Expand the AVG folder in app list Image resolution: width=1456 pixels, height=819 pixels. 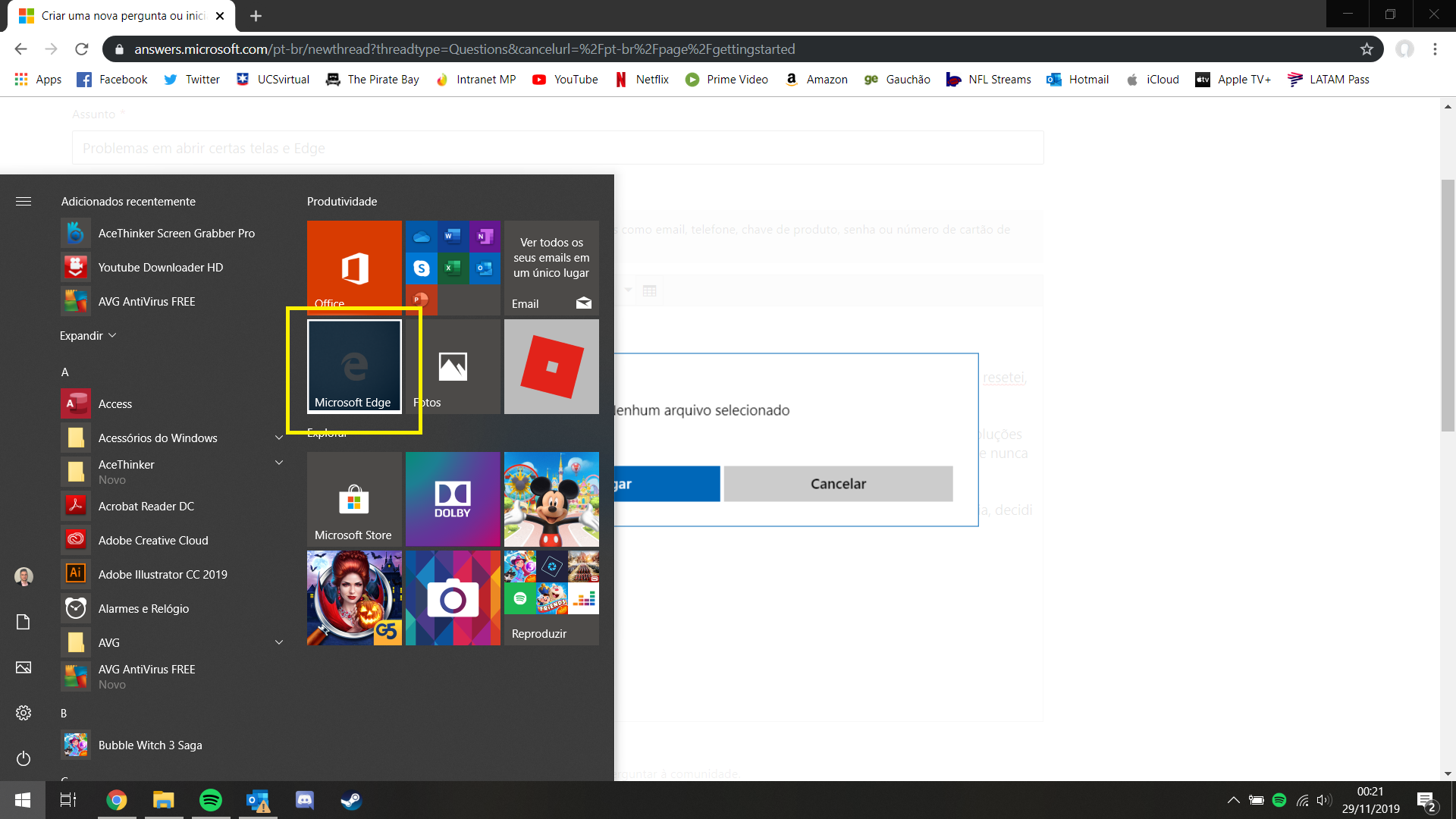(x=279, y=642)
